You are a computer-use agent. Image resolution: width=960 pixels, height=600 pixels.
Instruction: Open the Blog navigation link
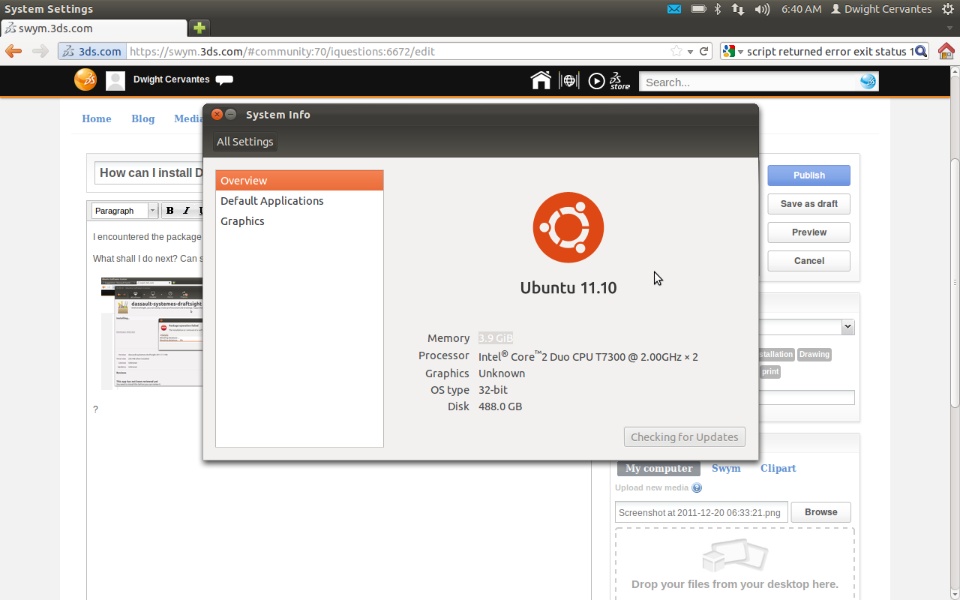tap(143, 119)
